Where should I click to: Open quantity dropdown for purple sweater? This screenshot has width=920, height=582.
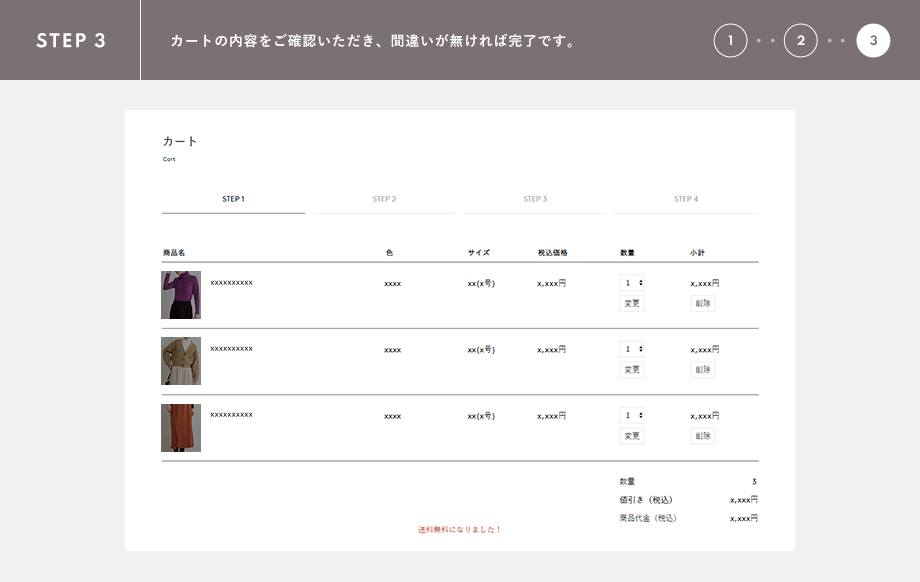[x=632, y=283]
